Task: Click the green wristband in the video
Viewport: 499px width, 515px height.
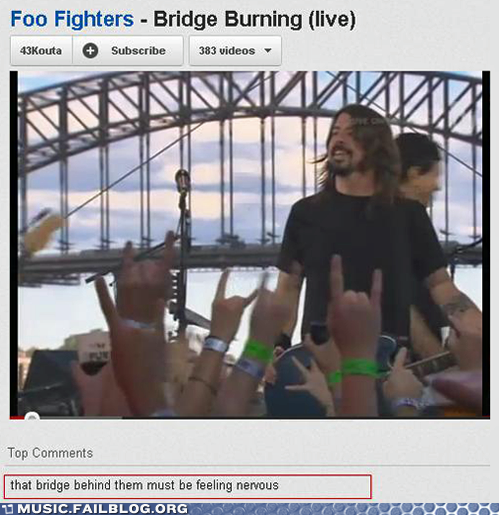Action: [x=258, y=351]
